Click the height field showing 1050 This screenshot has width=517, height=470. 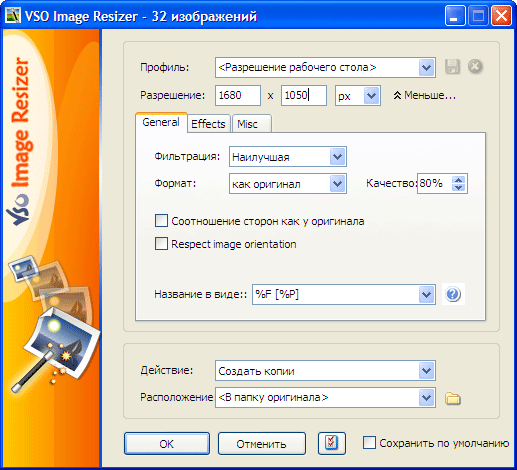click(304, 96)
